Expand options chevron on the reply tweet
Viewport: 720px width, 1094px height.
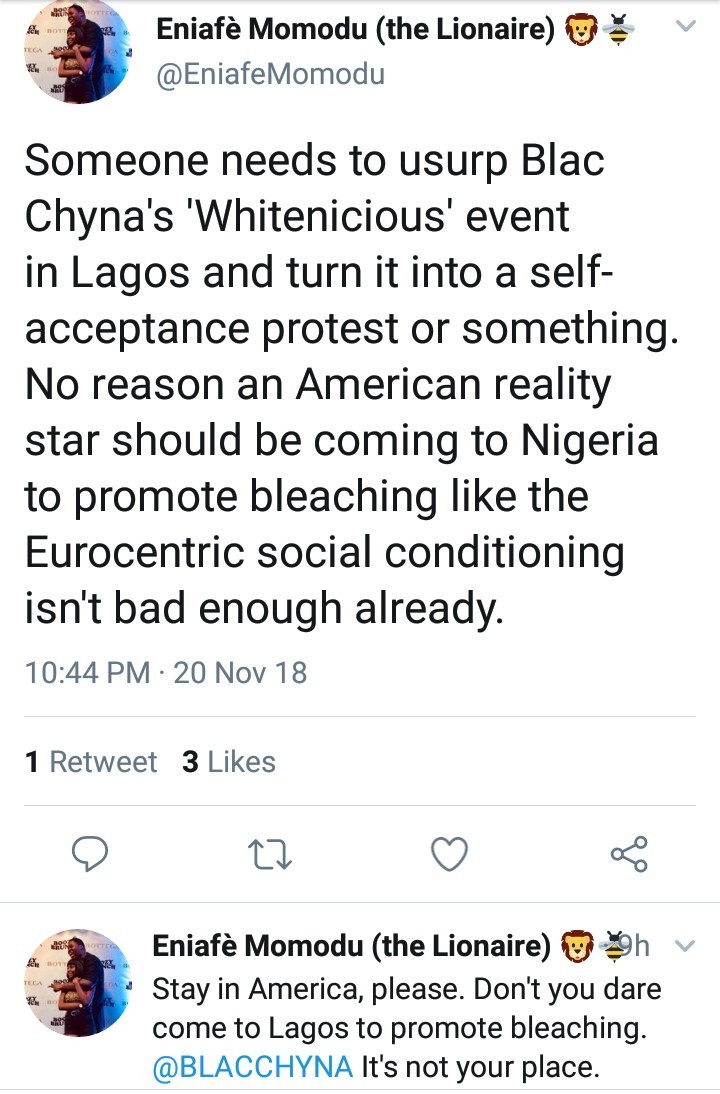coord(685,946)
